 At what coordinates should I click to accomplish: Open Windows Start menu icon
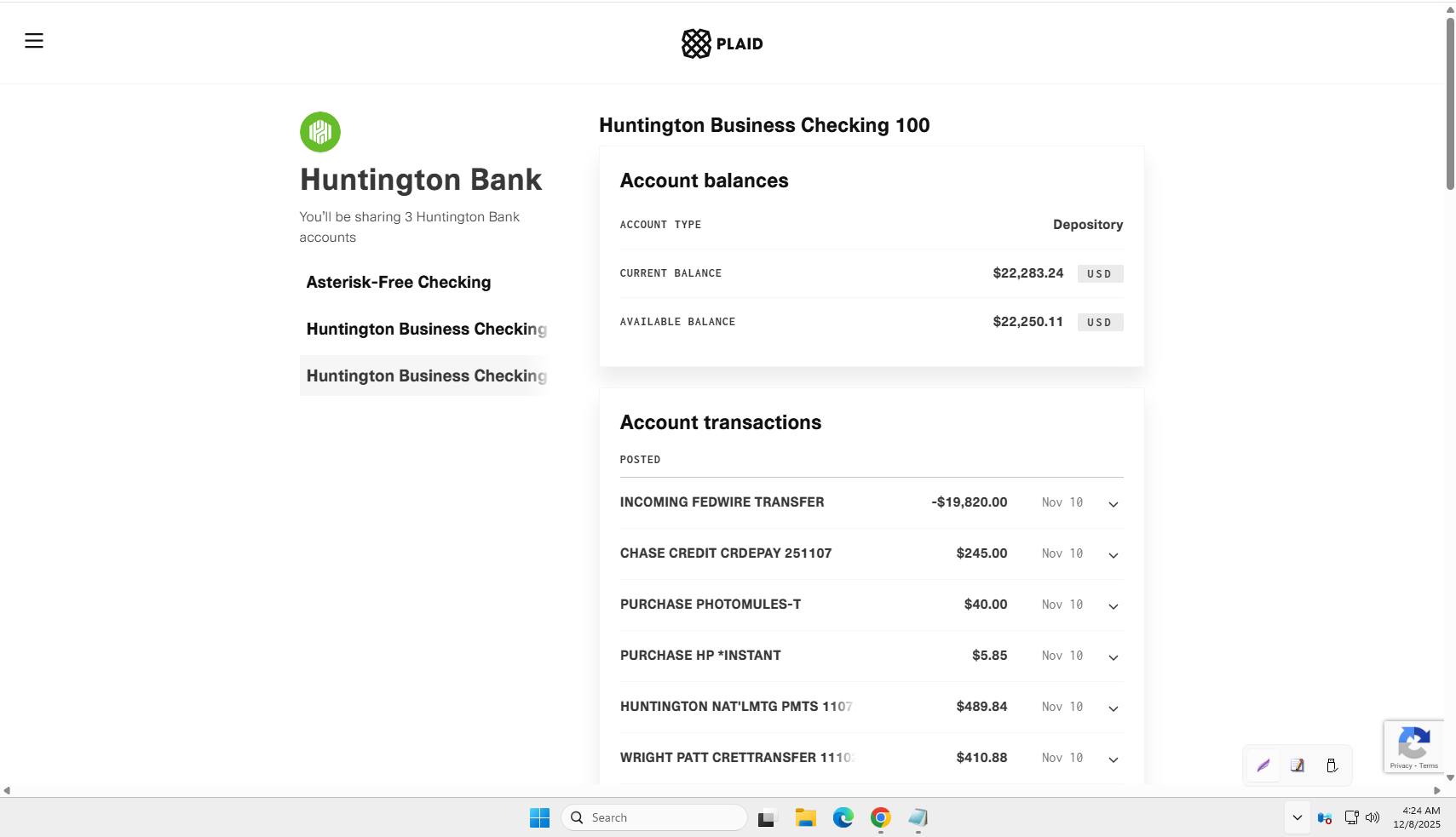pyautogui.click(x=539, y=817)
